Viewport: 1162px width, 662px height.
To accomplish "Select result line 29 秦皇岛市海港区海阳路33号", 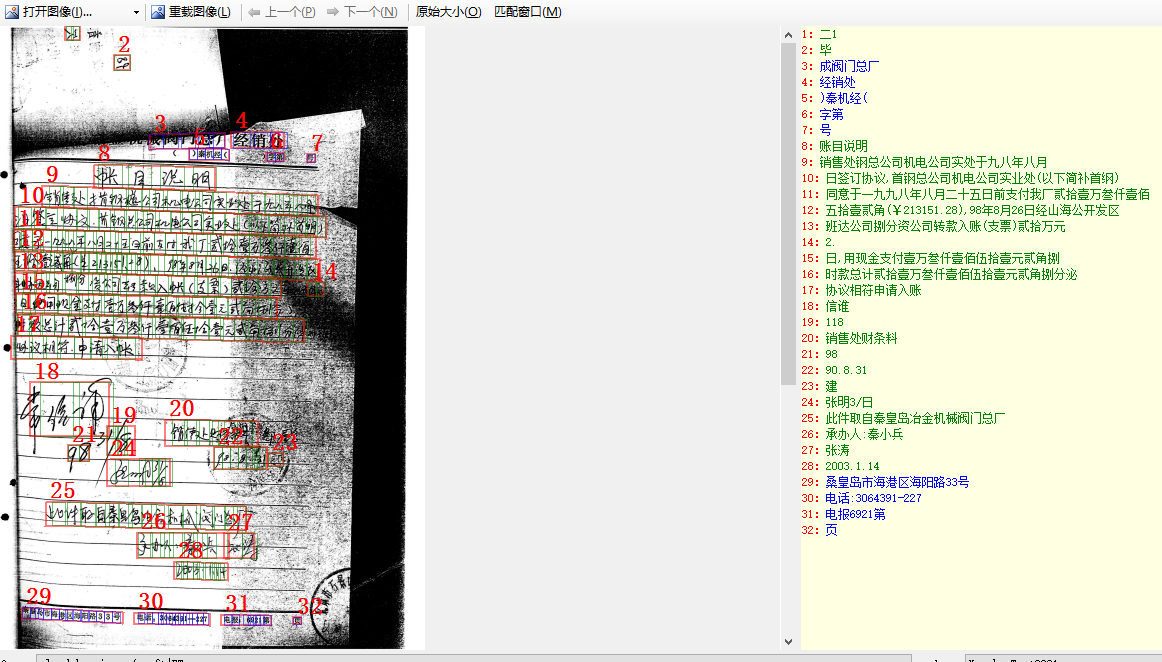I will pos(897,482).
